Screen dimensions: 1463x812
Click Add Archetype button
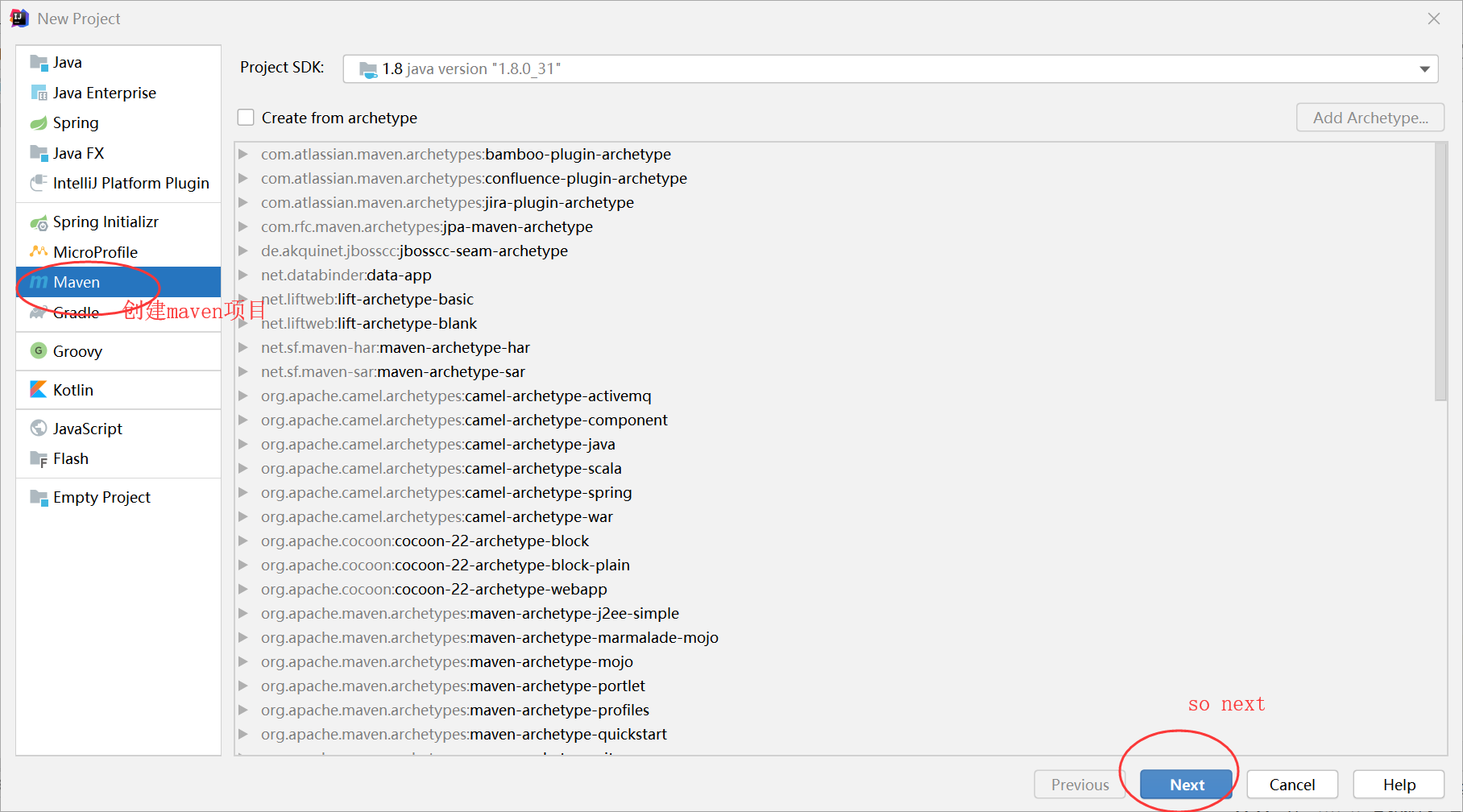coord(1370,118)
